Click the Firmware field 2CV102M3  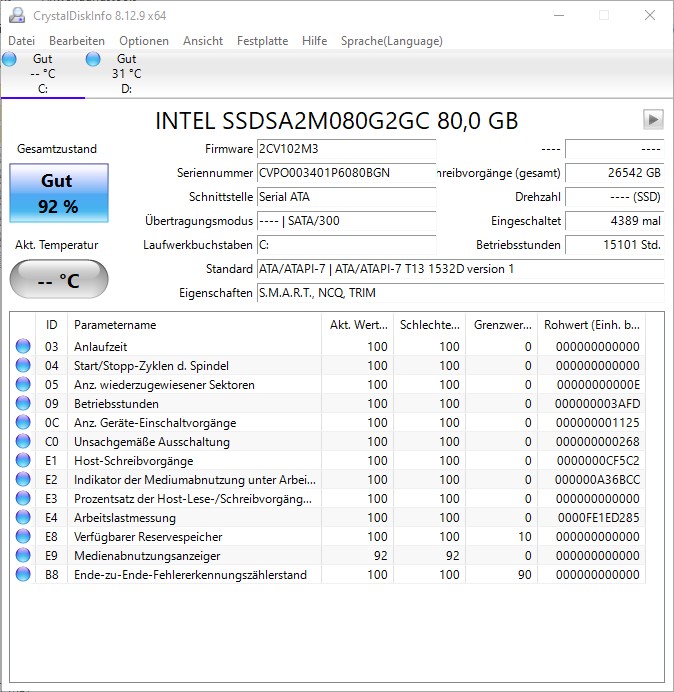click(346, 149)
